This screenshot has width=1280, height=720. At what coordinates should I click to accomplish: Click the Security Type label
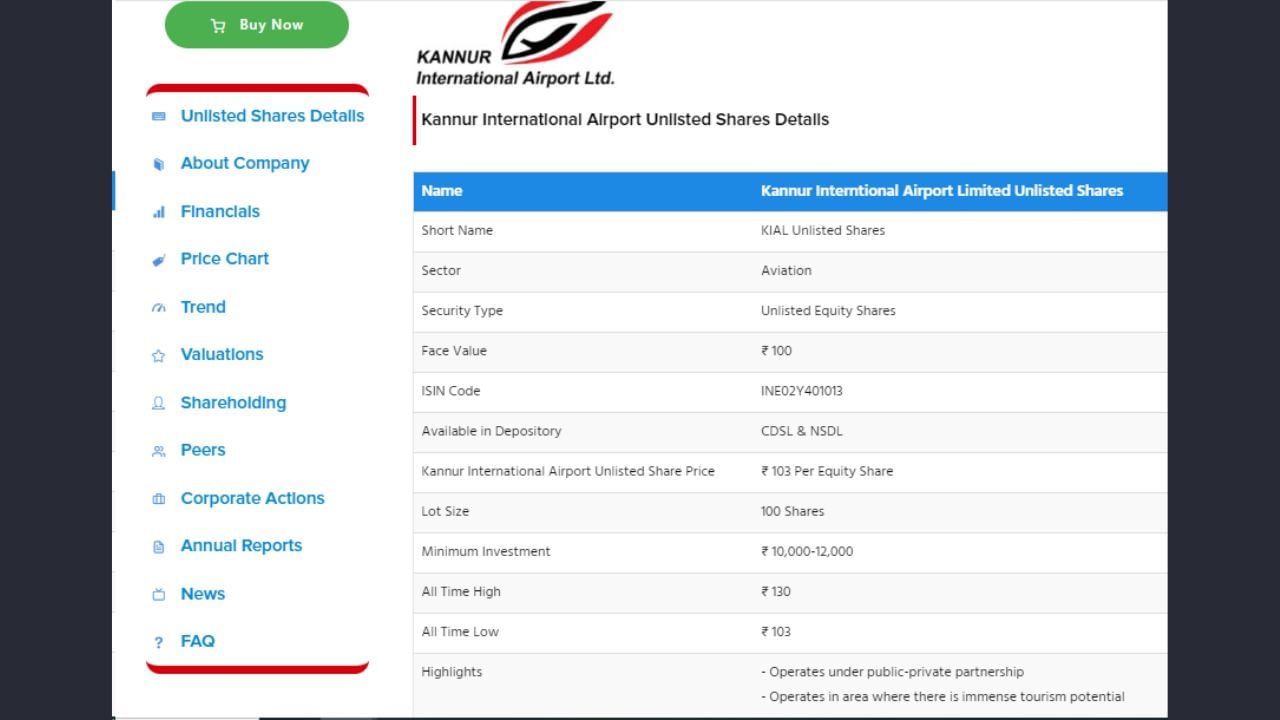(x=462, y=311)
